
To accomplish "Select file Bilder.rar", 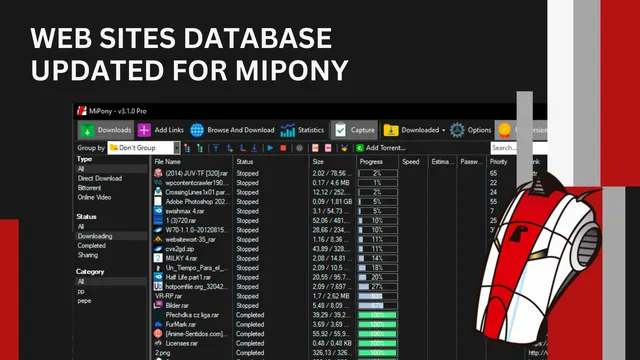I will pos(177,306).
